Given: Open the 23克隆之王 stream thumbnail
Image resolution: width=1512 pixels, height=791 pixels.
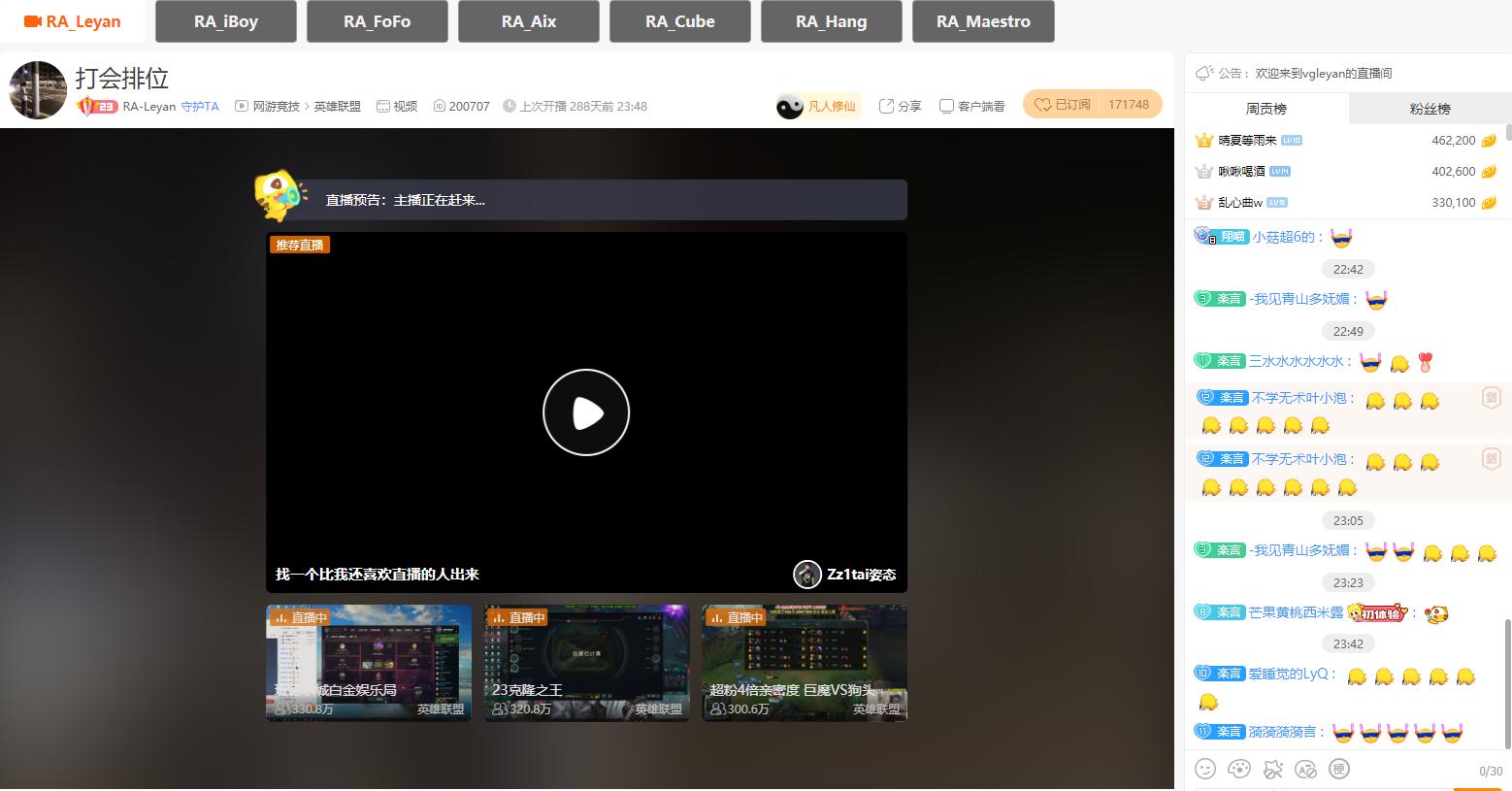Looking at the screenshot, I should (585, 663).
